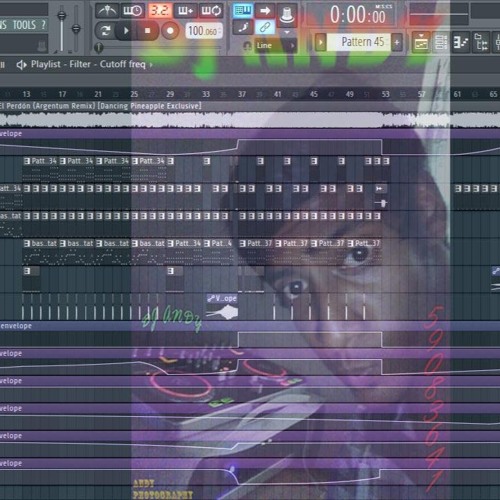Viewport: 500px width, 500px height.
Task: Select the V..ope automation clip
Action: tap(222, 307)
